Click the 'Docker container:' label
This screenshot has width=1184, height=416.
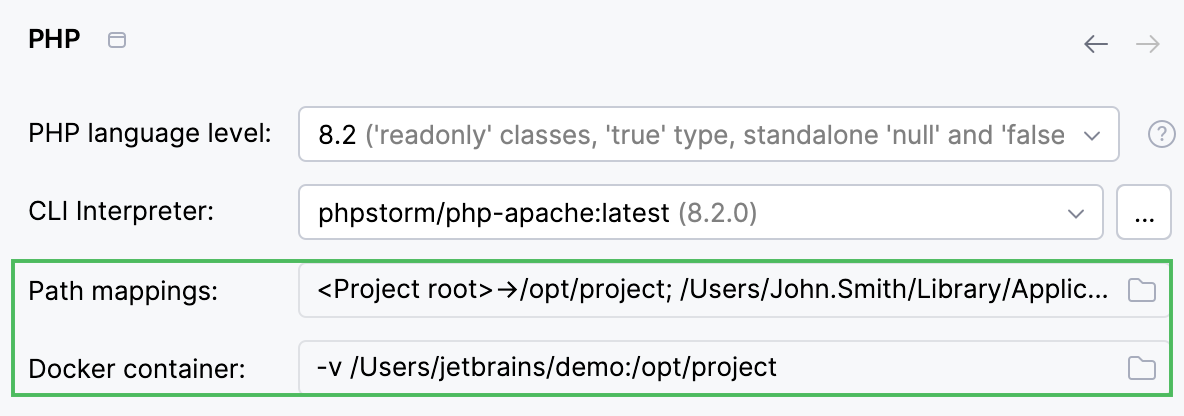click(x=137, y=368)
